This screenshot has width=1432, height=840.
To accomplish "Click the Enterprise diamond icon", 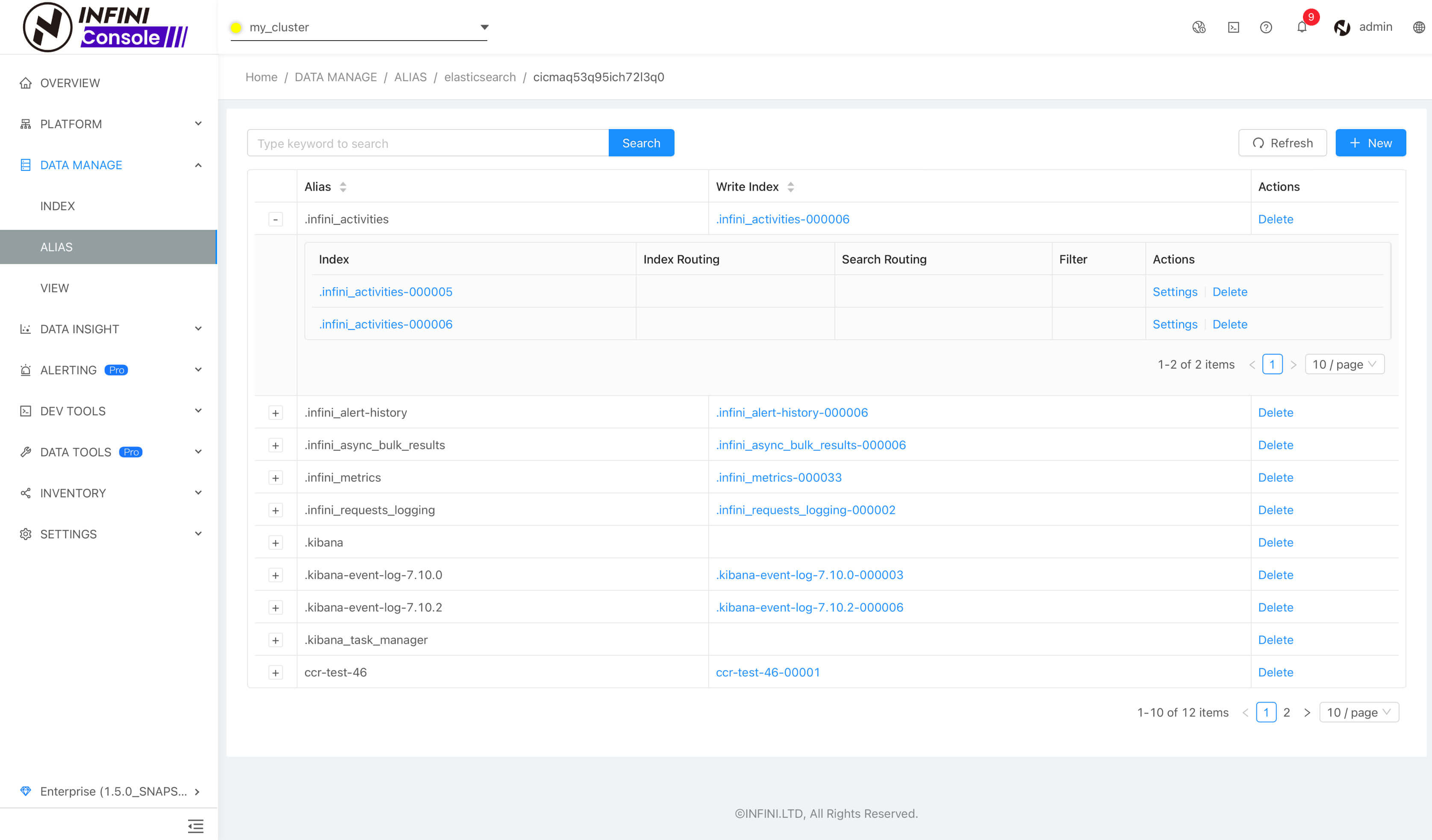I will pyautogui.click(x=26, y=790).
